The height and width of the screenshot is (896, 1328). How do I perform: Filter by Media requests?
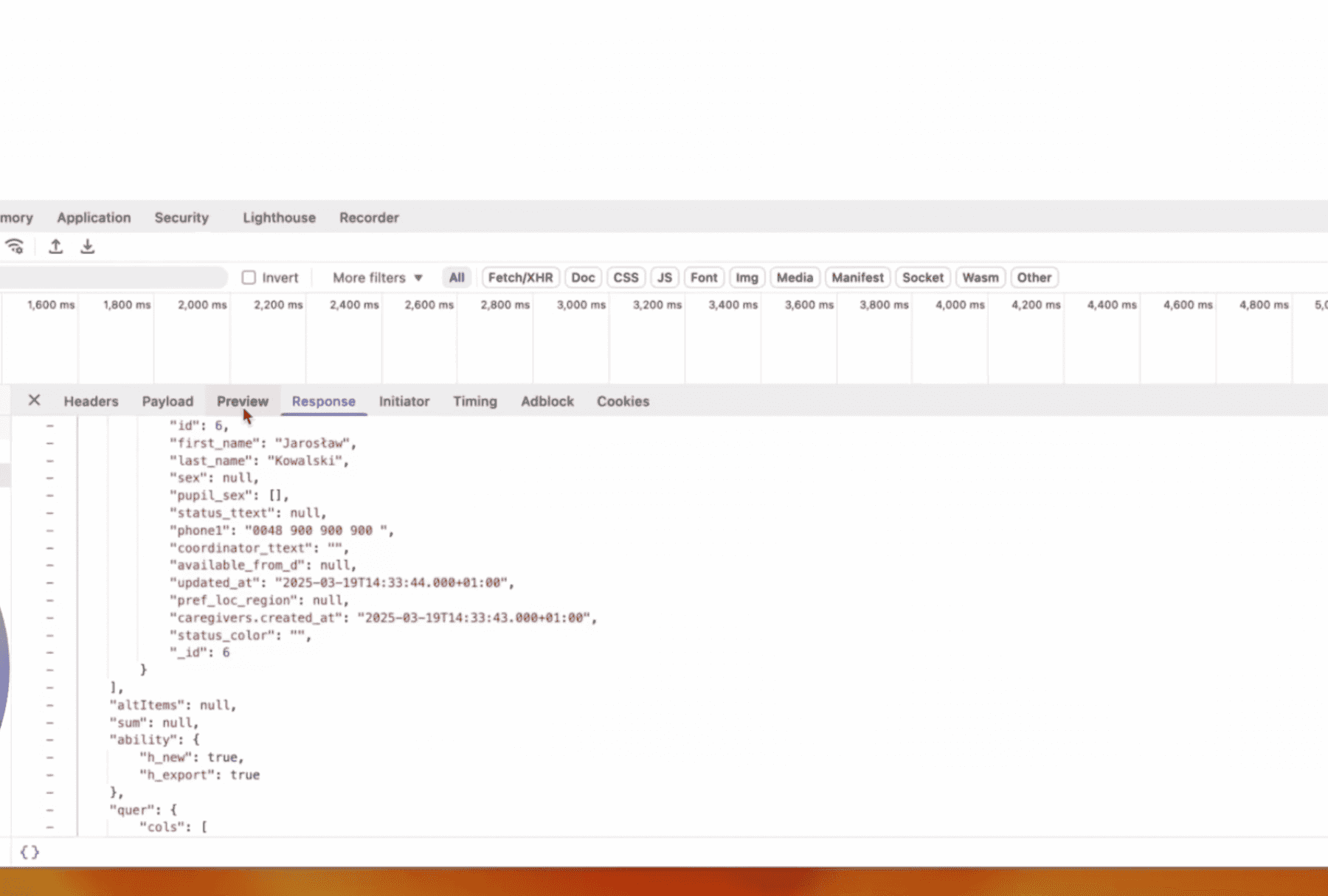pyautogui.click(x=795, y=277)
